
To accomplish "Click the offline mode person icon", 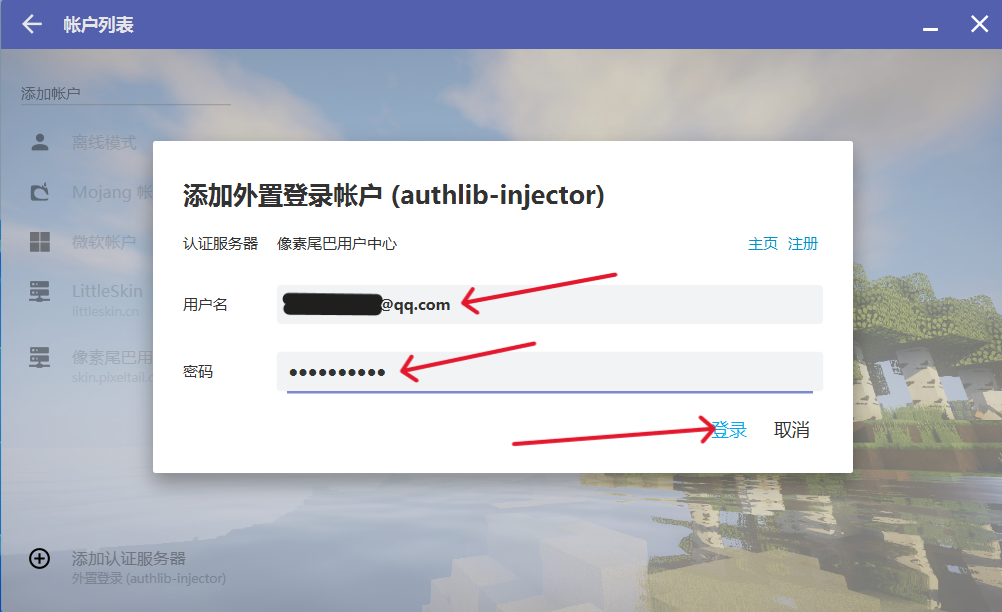I will click(40, 143).
